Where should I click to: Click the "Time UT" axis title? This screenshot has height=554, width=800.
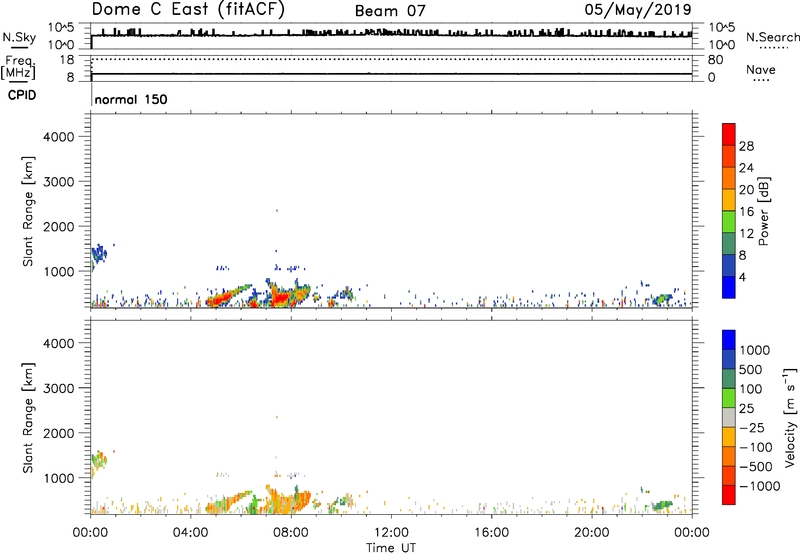pos(391,548)
